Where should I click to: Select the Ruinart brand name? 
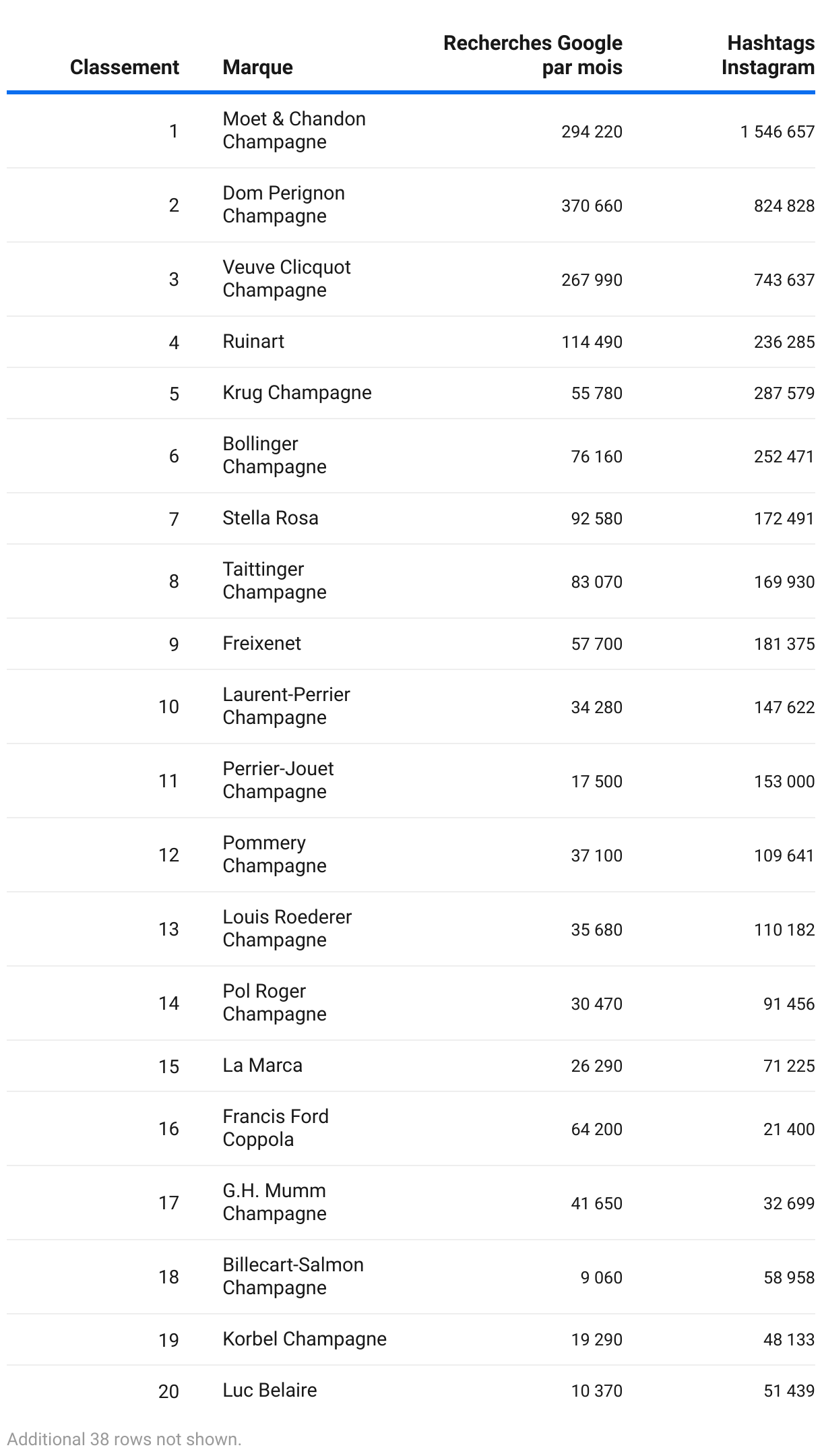click(x=253, y=342)
